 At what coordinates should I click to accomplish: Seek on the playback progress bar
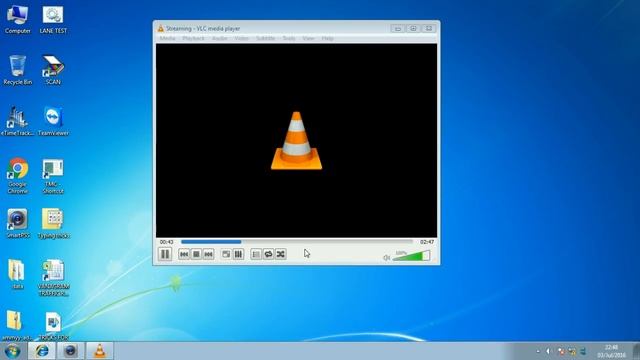coord(297,242)
